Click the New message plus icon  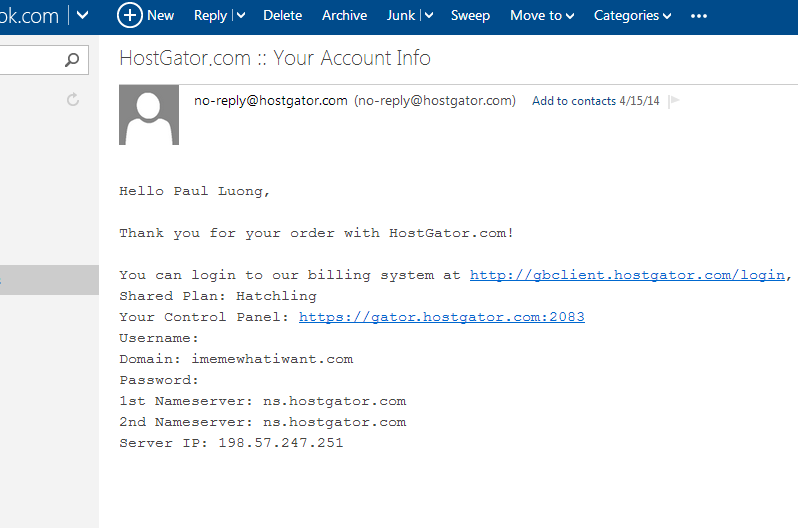point(130,15)
